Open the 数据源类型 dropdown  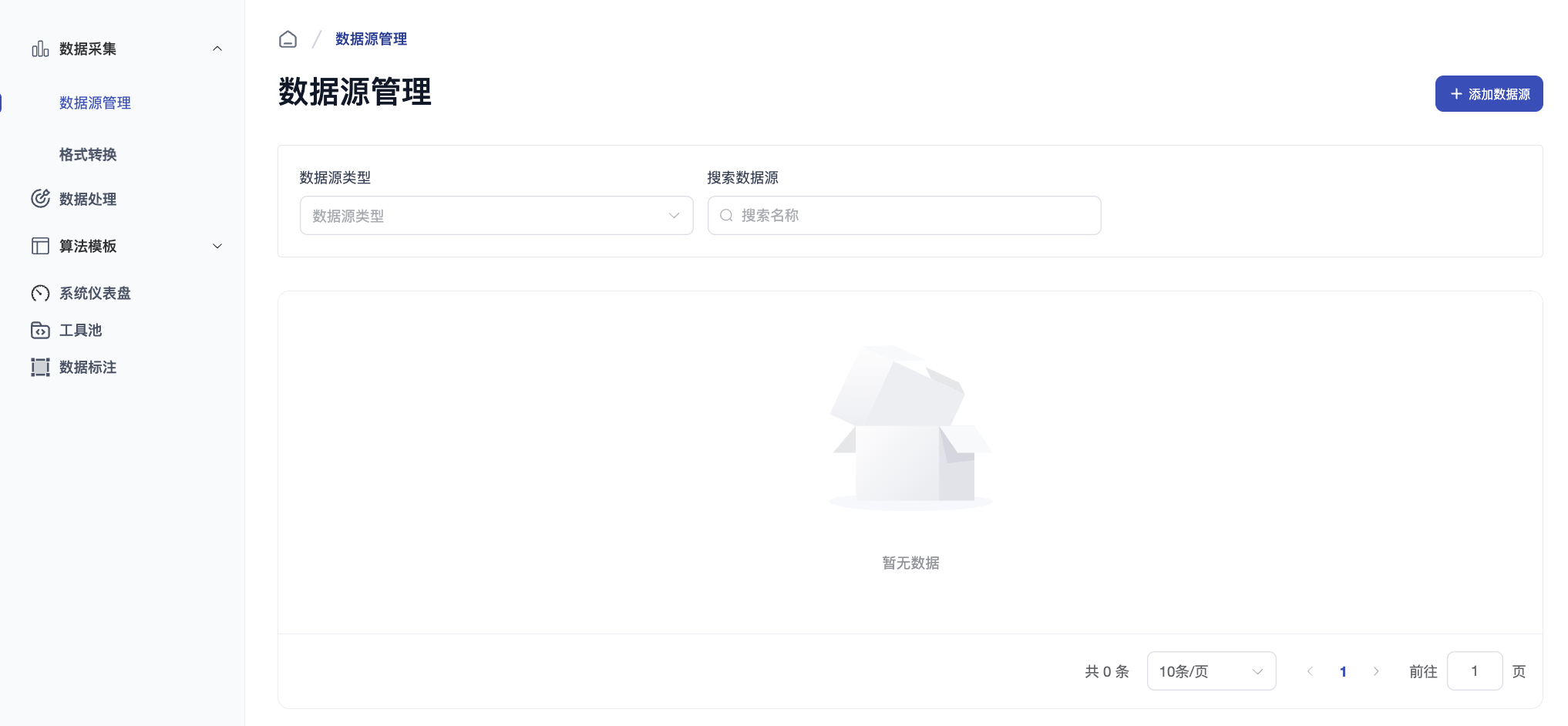pyautogui.click(x=496, y=216)
